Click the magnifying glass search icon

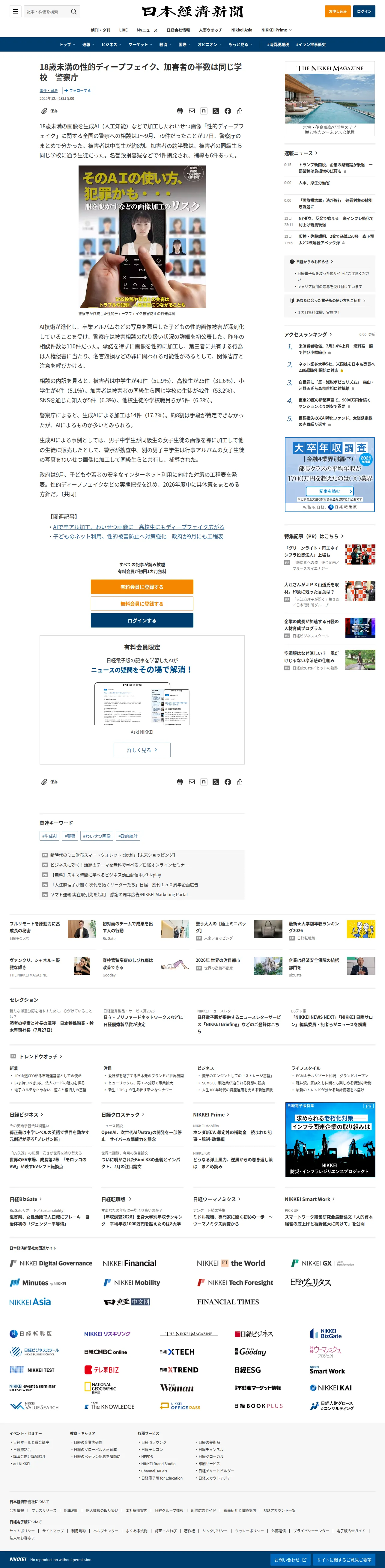tap(74, 12)
